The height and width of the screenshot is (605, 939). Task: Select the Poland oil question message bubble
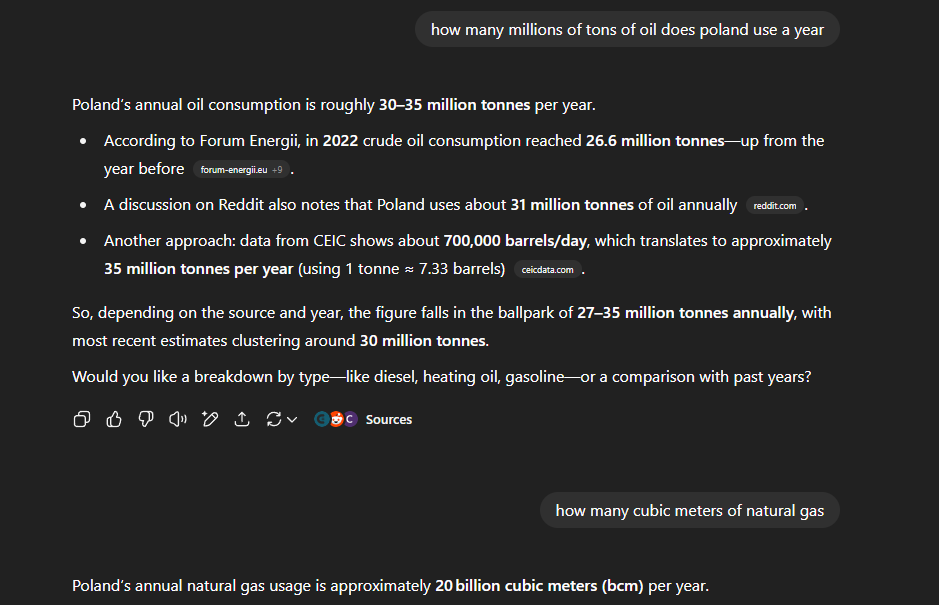tap(627, 29)
